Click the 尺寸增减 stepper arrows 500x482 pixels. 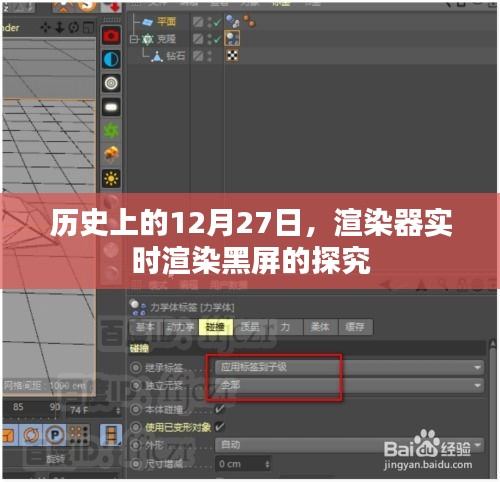click(267, 464)
